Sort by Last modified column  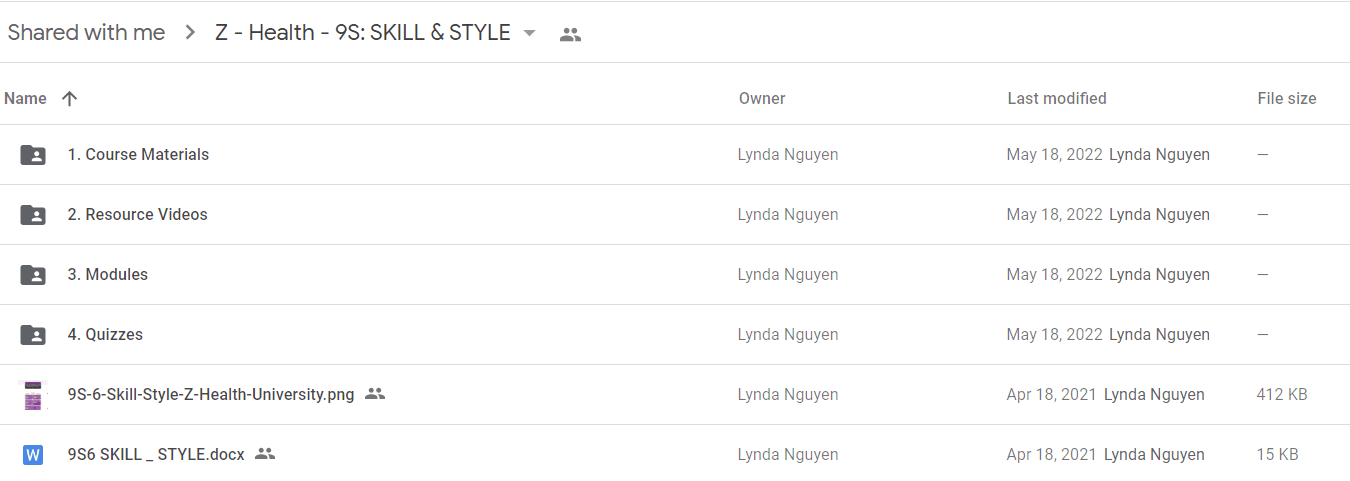(x=1057, y=98)
